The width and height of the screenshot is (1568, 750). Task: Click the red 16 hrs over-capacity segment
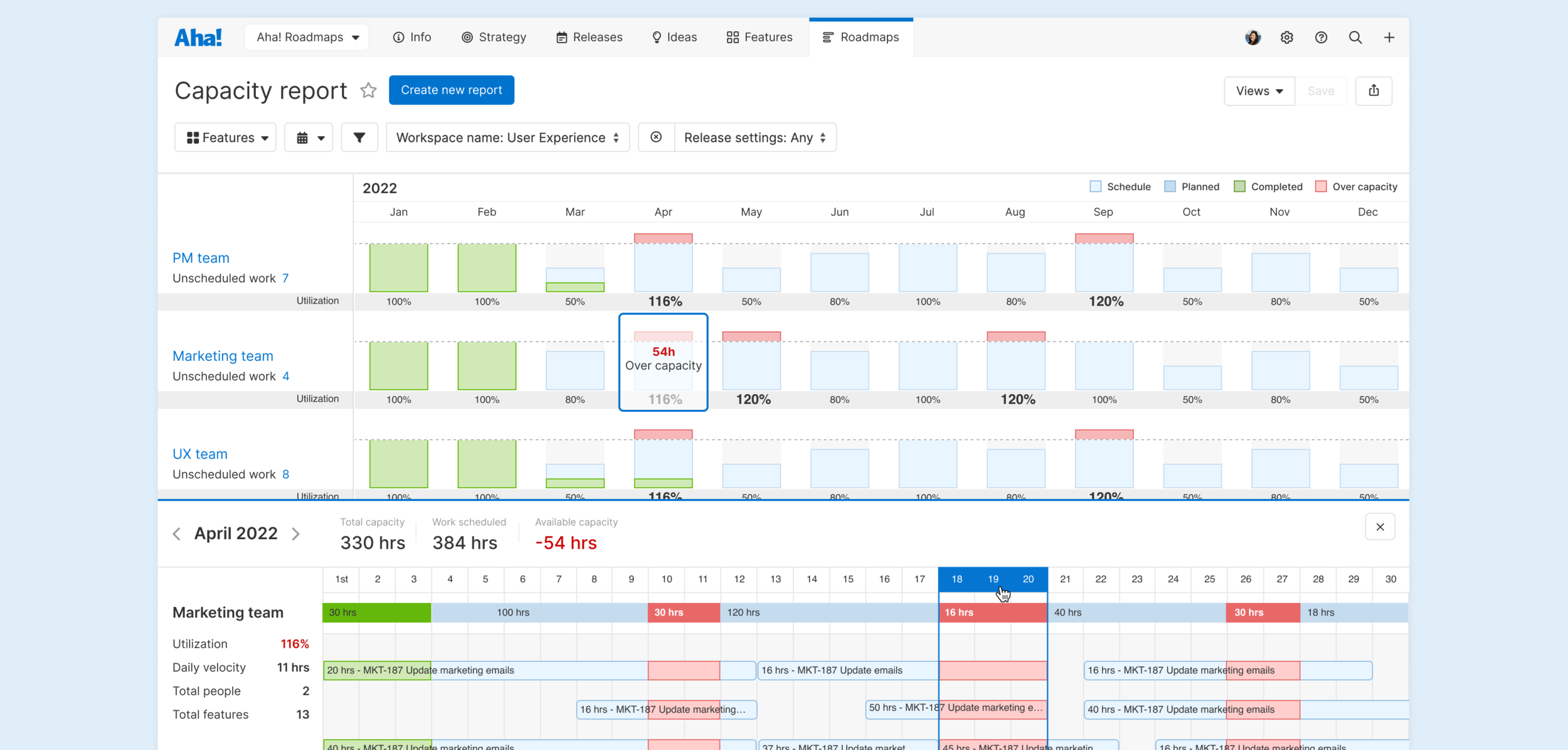coord(993,613)
